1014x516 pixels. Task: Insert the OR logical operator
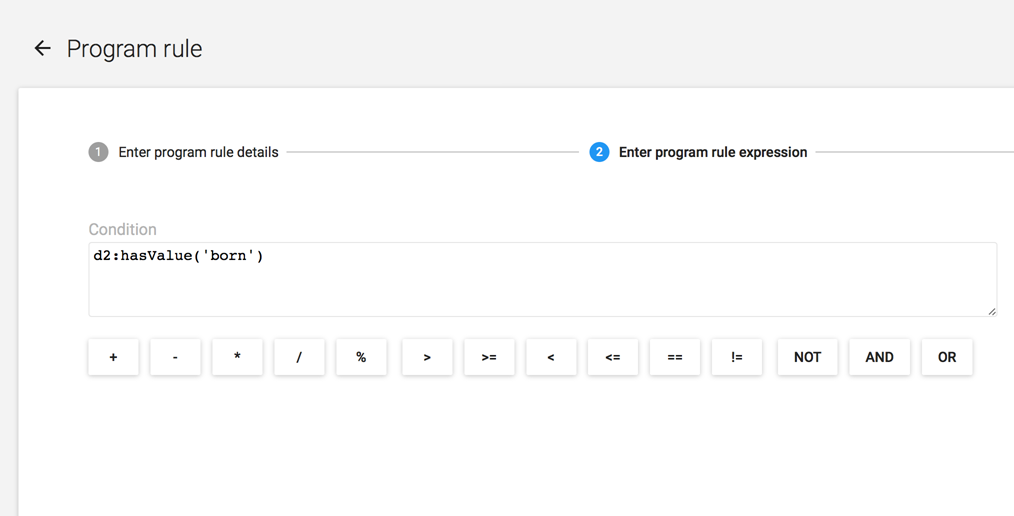click(947, 357)
